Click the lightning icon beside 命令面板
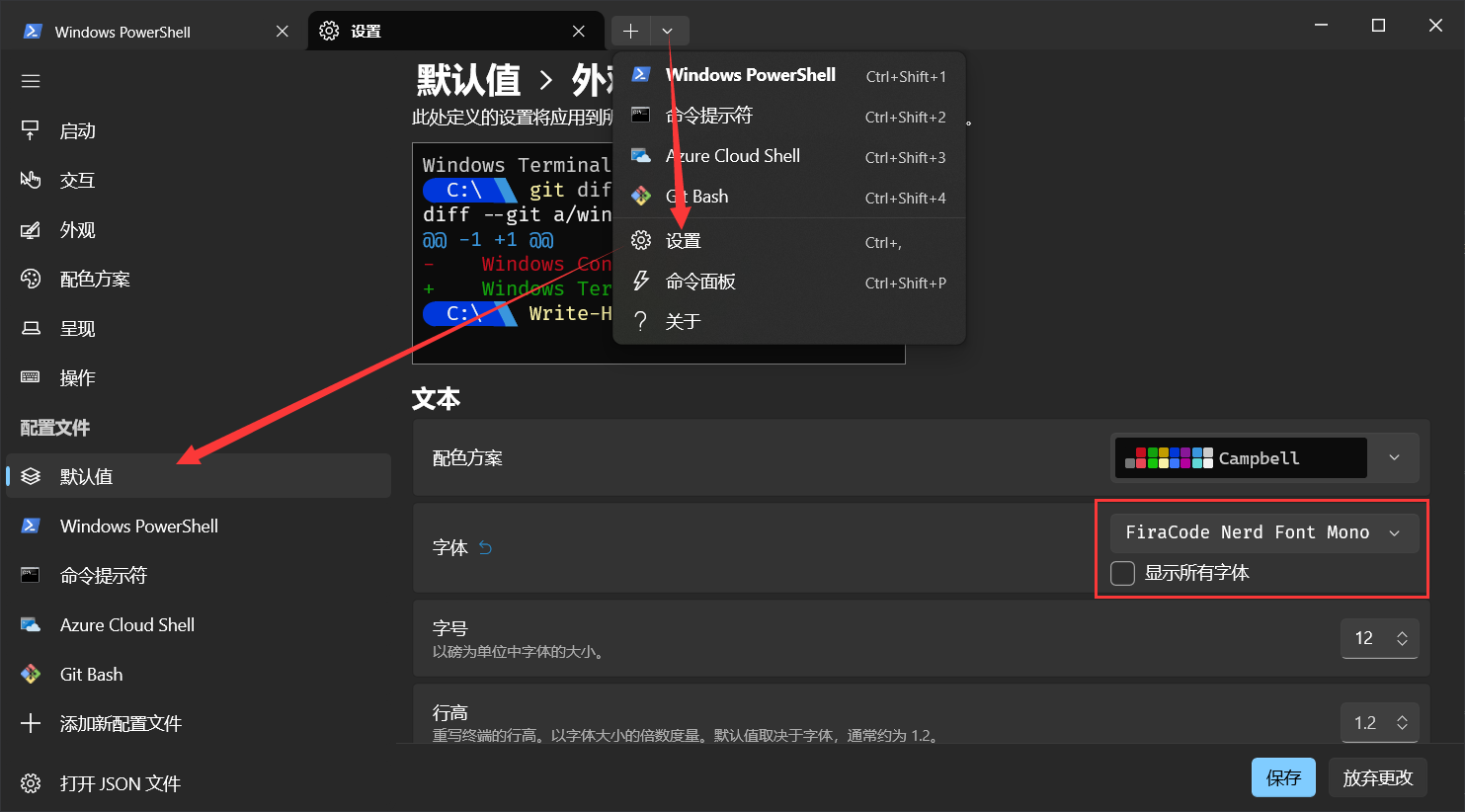This screenshot has height=812, width=1465. click(x=641, y=281)
